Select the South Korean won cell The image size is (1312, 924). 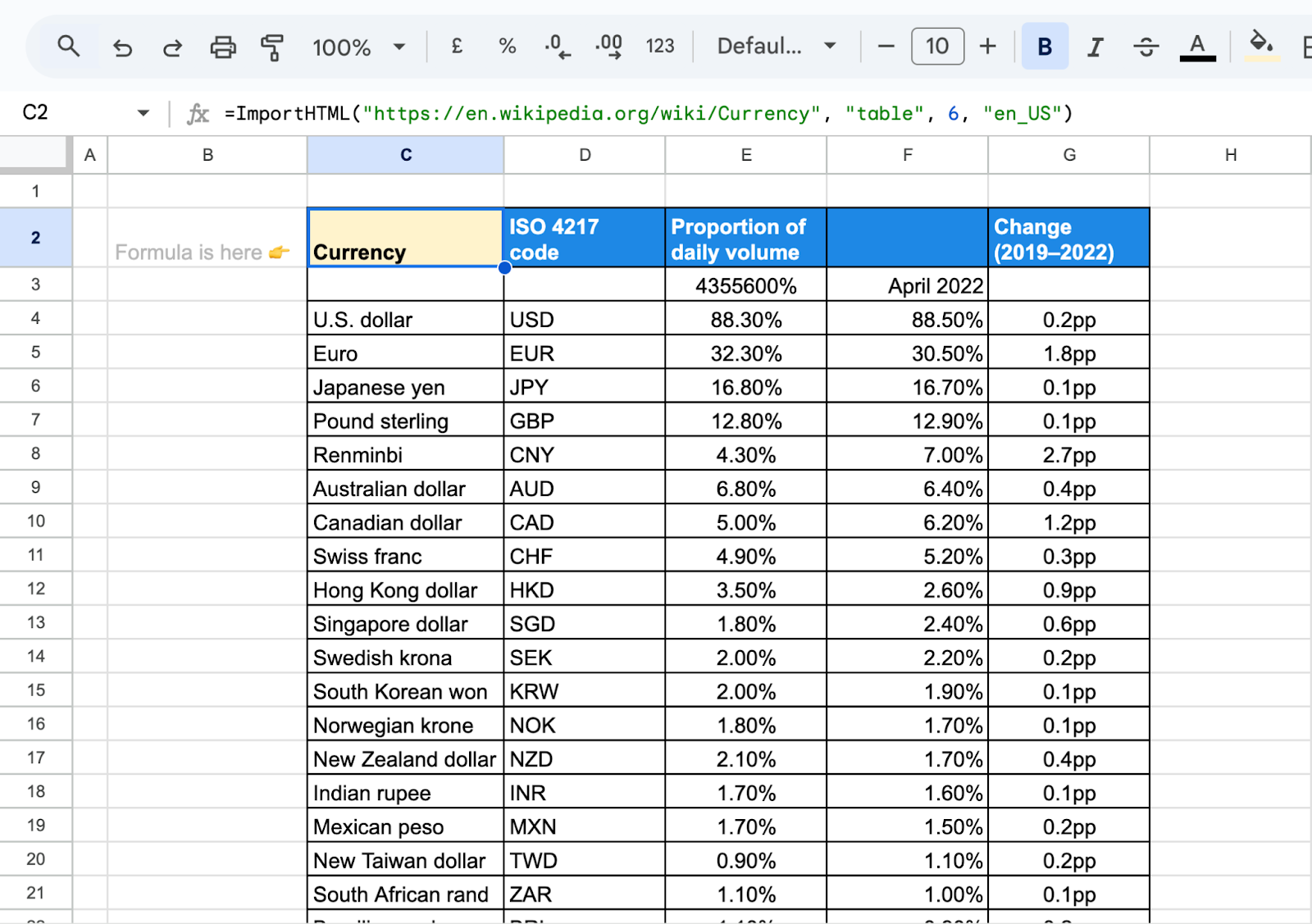406,691
